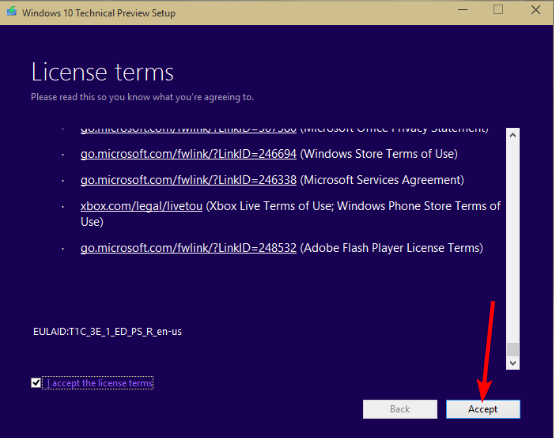Click the '(Windows Store Terms of Use)' description text

pyautogui.click(x=378, y=154)
